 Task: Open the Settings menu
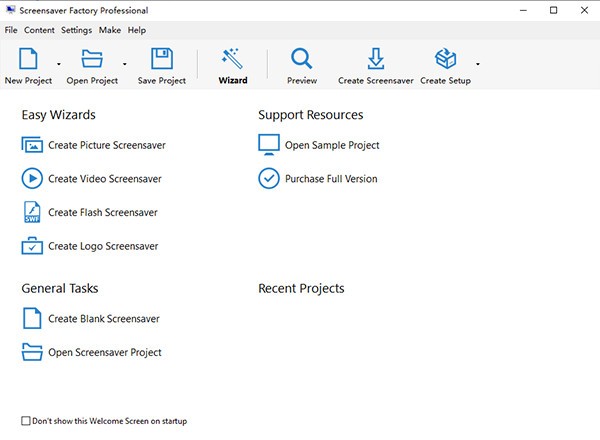tap(76, 30)
